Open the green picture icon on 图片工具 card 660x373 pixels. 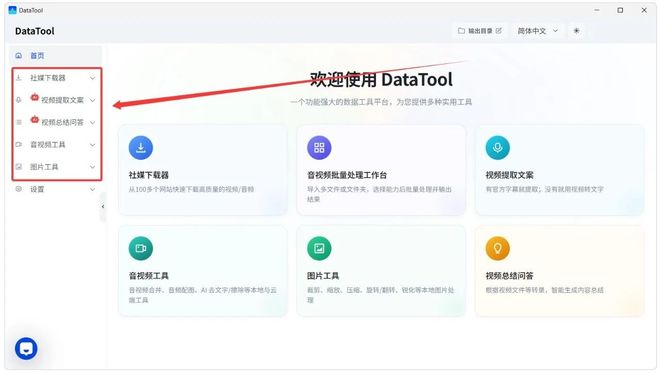click(319, 248)
